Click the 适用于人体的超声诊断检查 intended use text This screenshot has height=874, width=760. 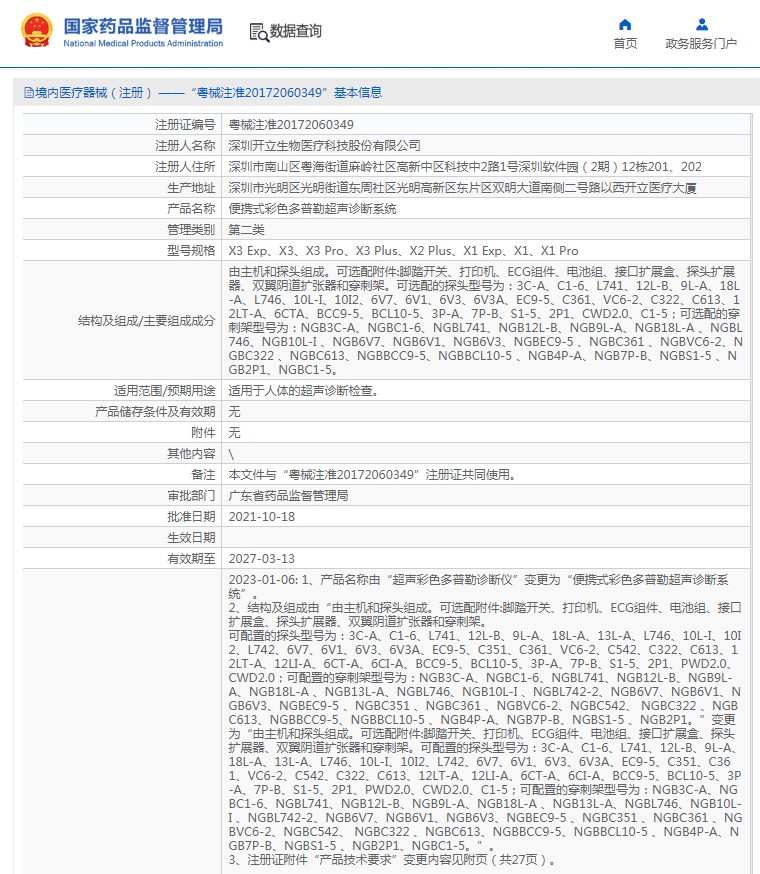(303, 391)
